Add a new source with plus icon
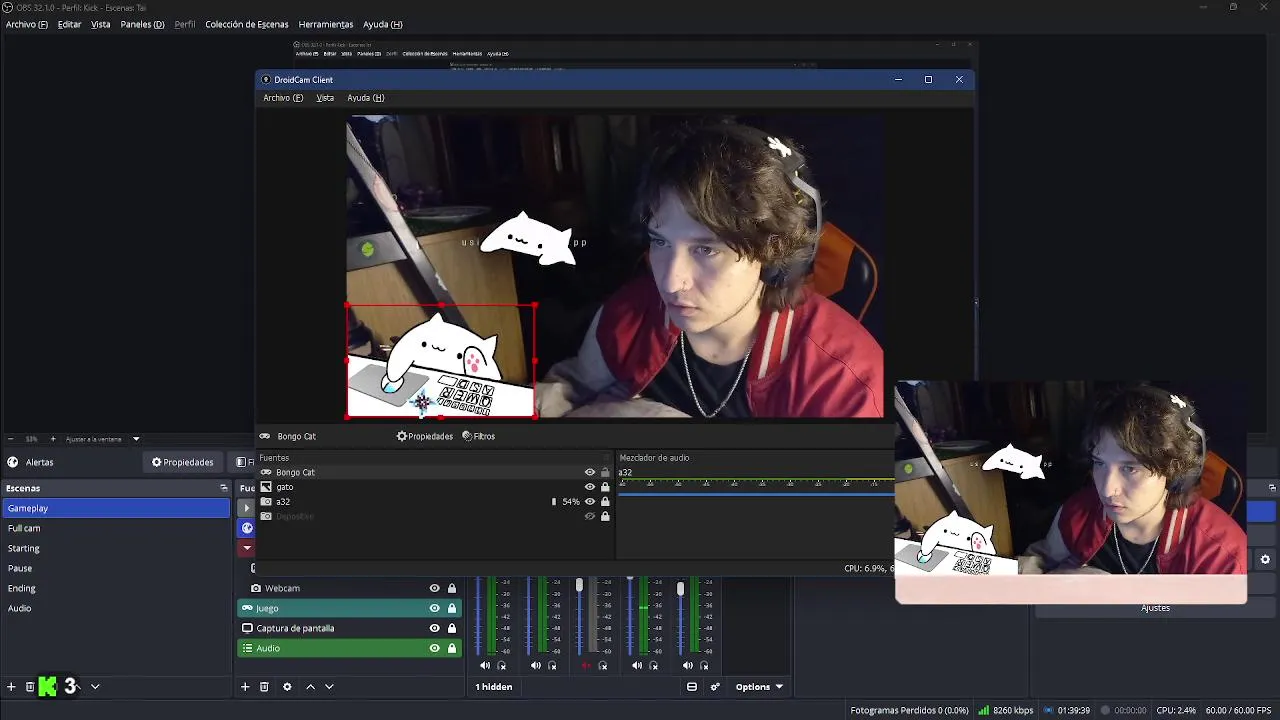The width and height of the screenshot is (1280, 720). (x=245, y=687)
